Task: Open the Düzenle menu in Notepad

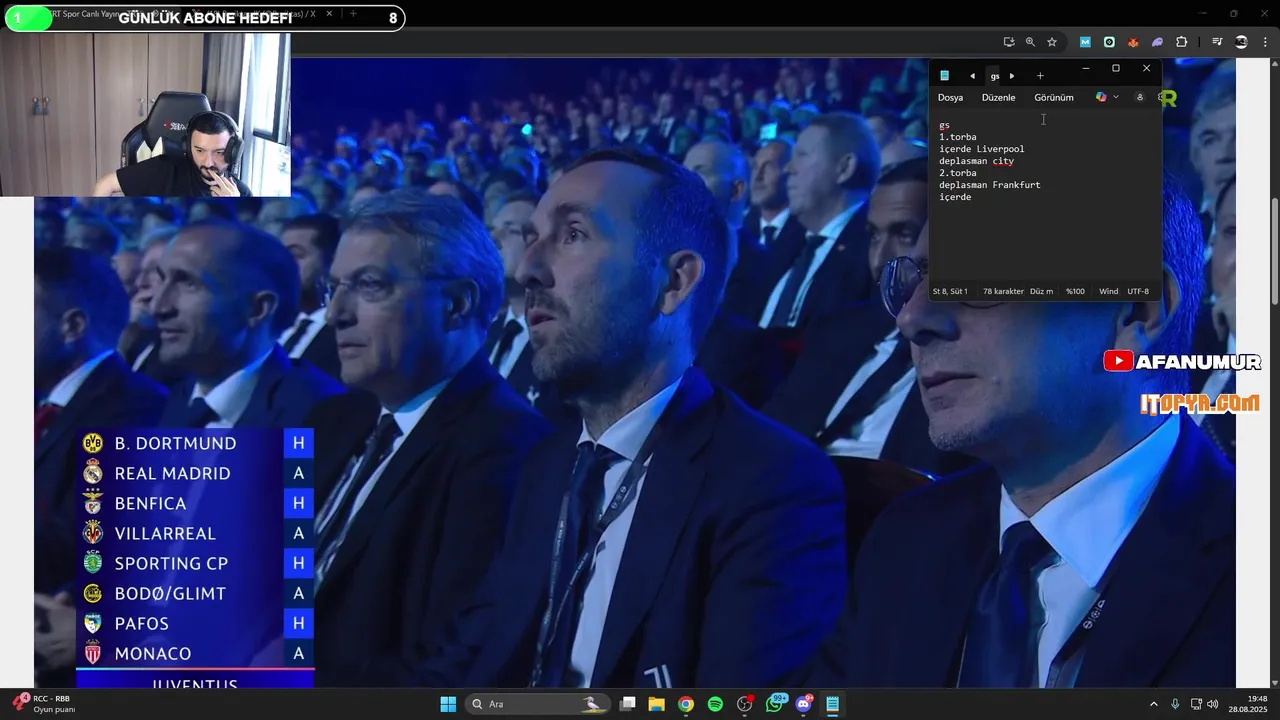Action: click(998, 97)
